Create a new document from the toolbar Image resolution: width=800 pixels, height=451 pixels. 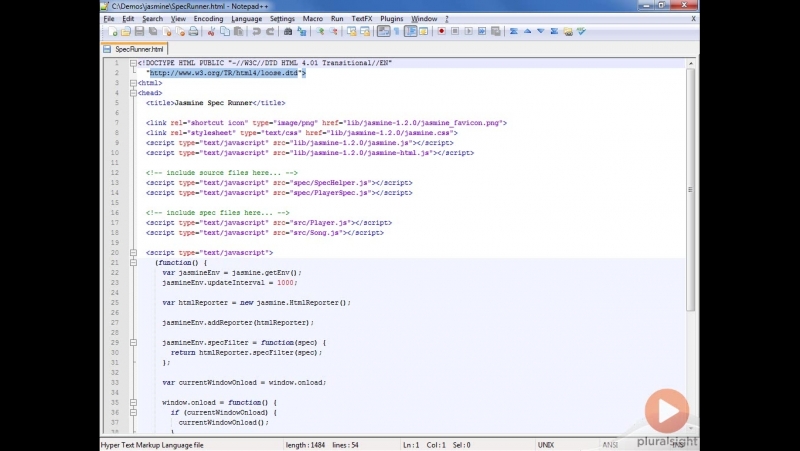point(112,32)
